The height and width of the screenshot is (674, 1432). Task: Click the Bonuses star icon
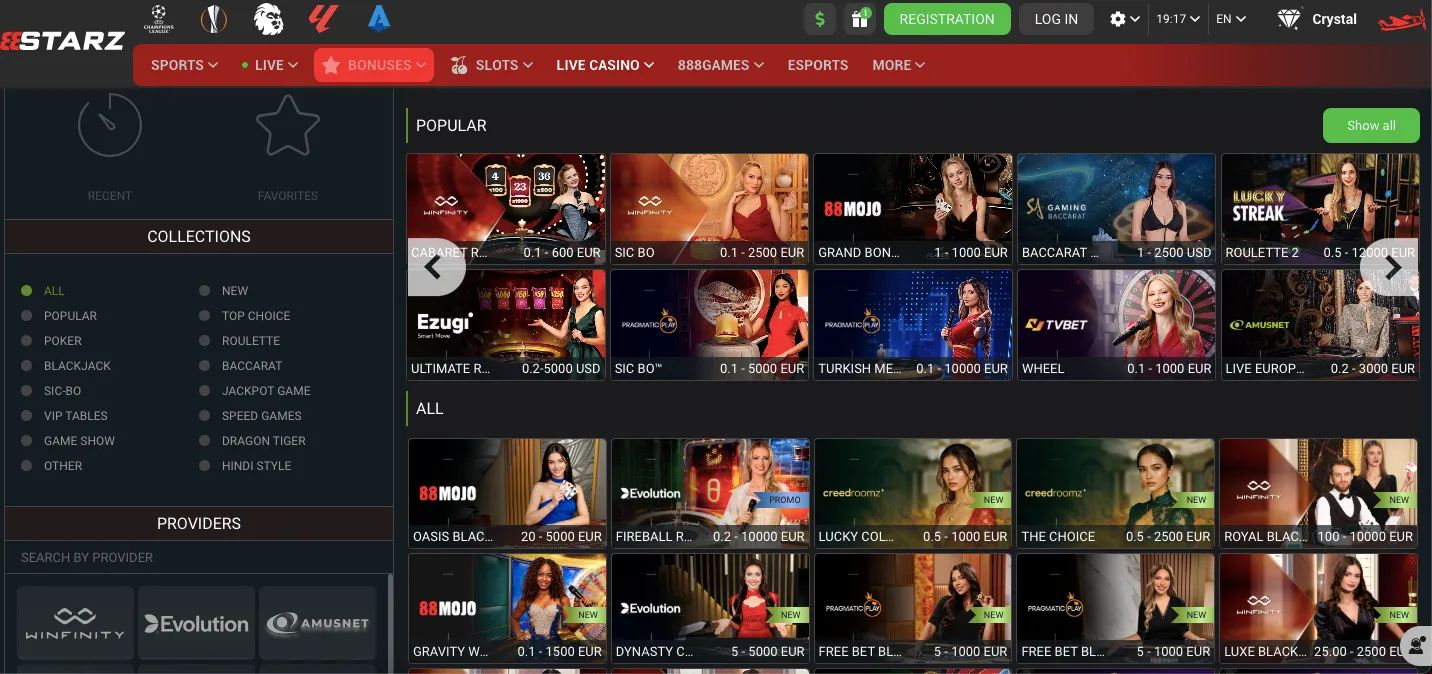(331, 65)
